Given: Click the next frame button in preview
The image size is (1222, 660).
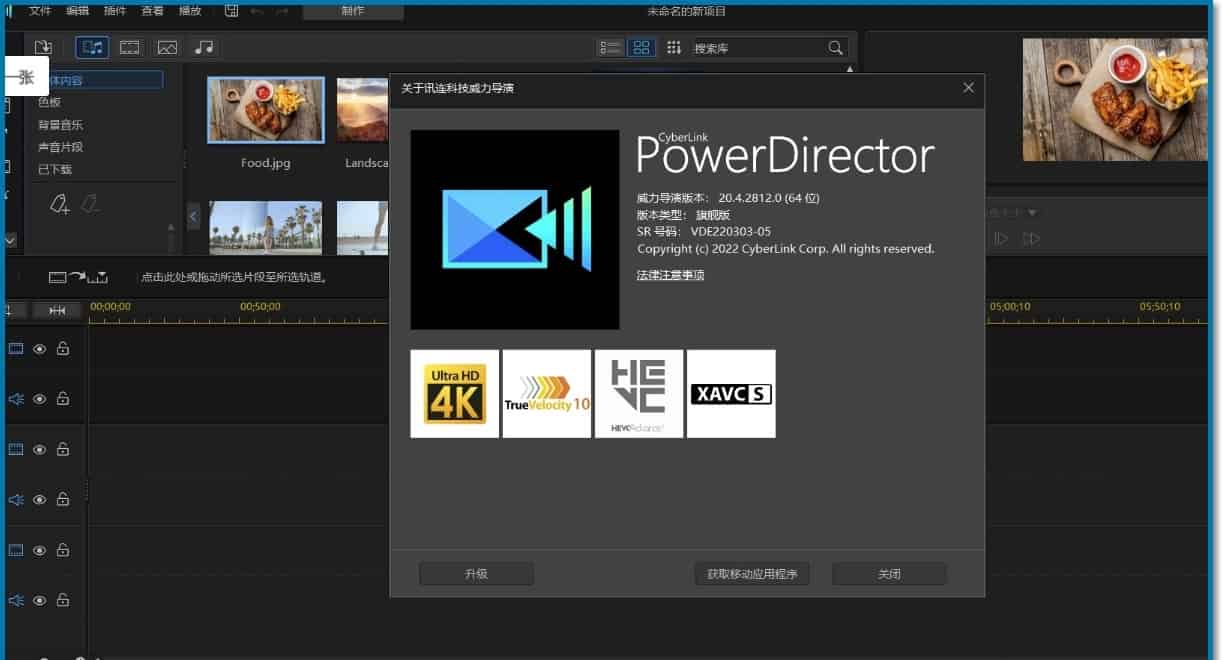Looking at the screenshot, I should click(x=1001, y=238).
